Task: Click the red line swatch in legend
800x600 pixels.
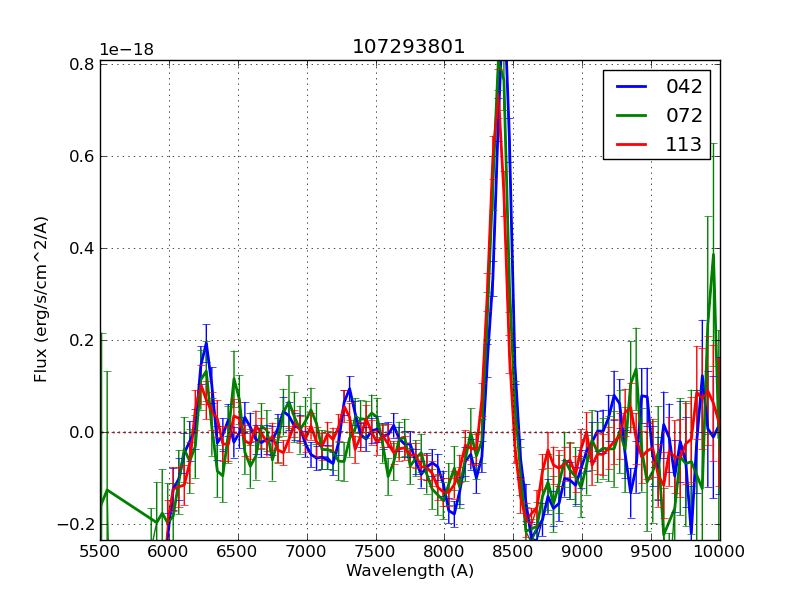Action: (x=630, y=145)
